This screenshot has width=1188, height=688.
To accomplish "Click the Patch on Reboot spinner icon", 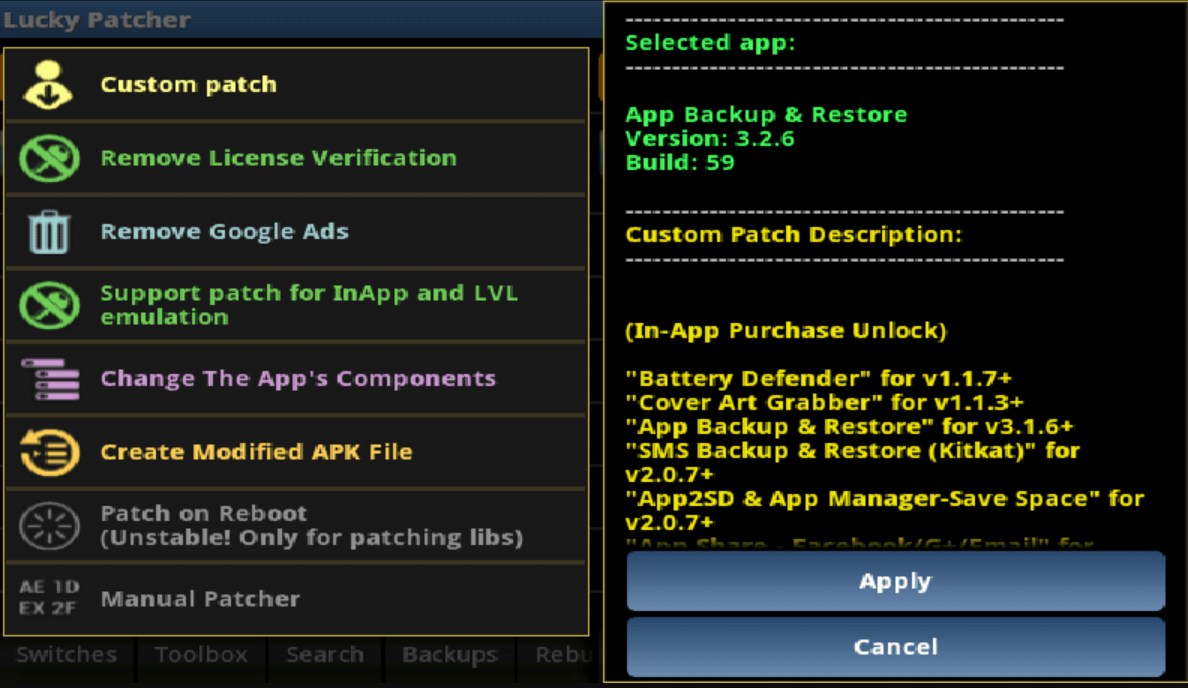I will coord(49,526).
